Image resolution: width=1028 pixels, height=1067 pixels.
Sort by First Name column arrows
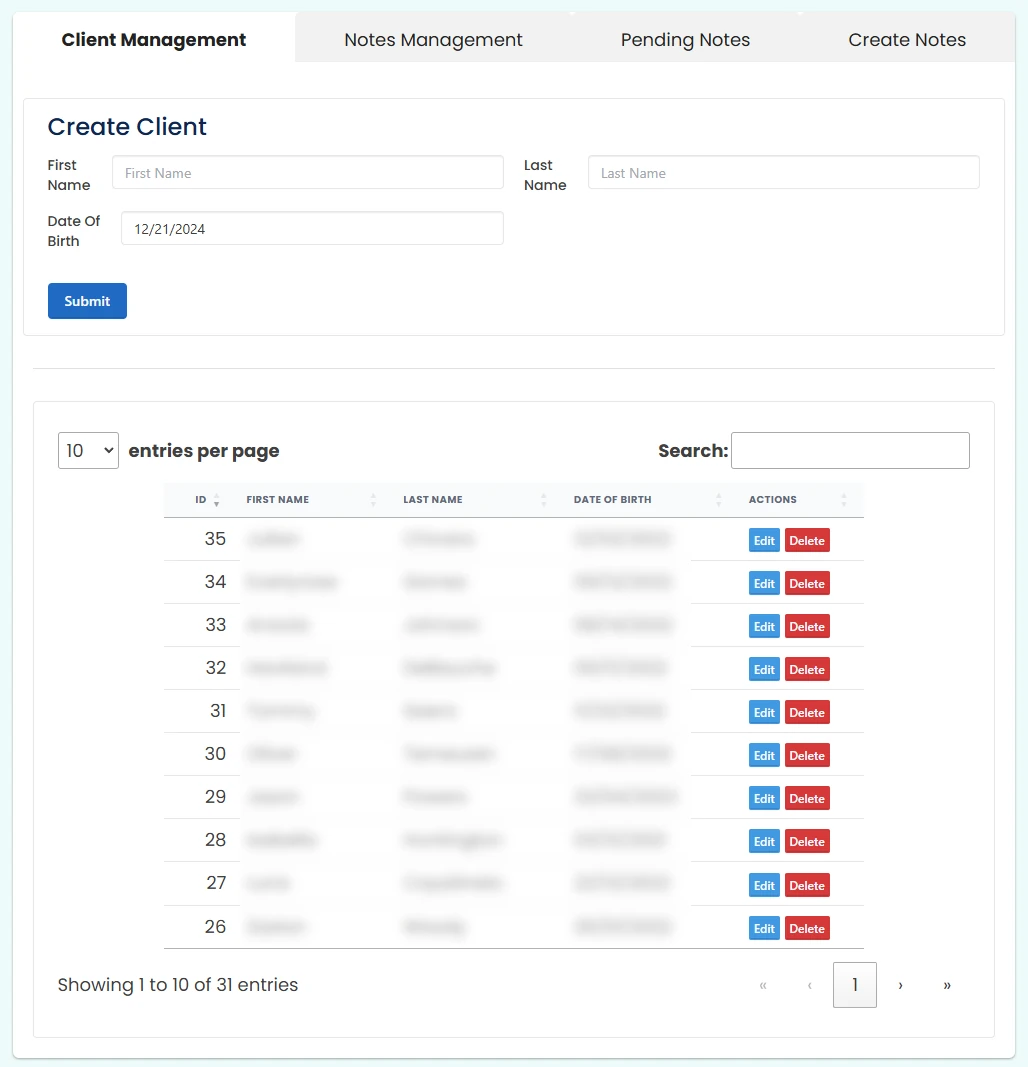(373, 500)
